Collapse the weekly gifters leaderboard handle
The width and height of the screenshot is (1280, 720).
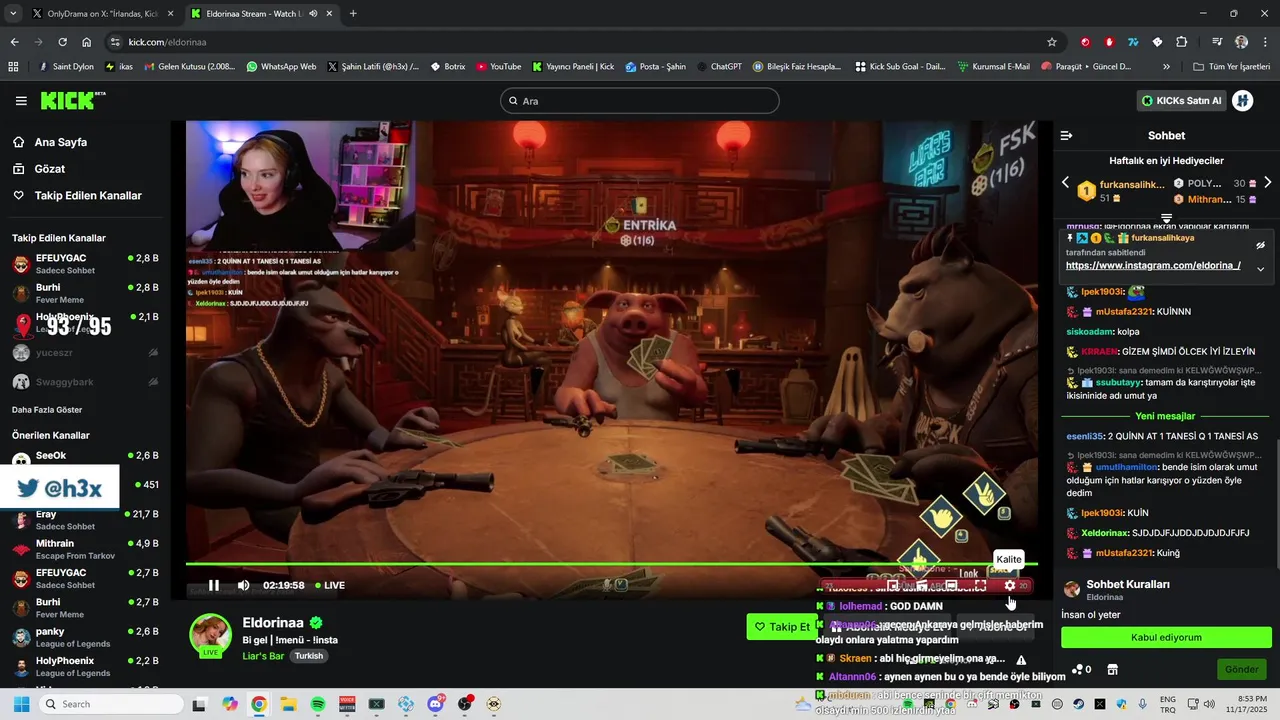click(x=1166, y=217)
